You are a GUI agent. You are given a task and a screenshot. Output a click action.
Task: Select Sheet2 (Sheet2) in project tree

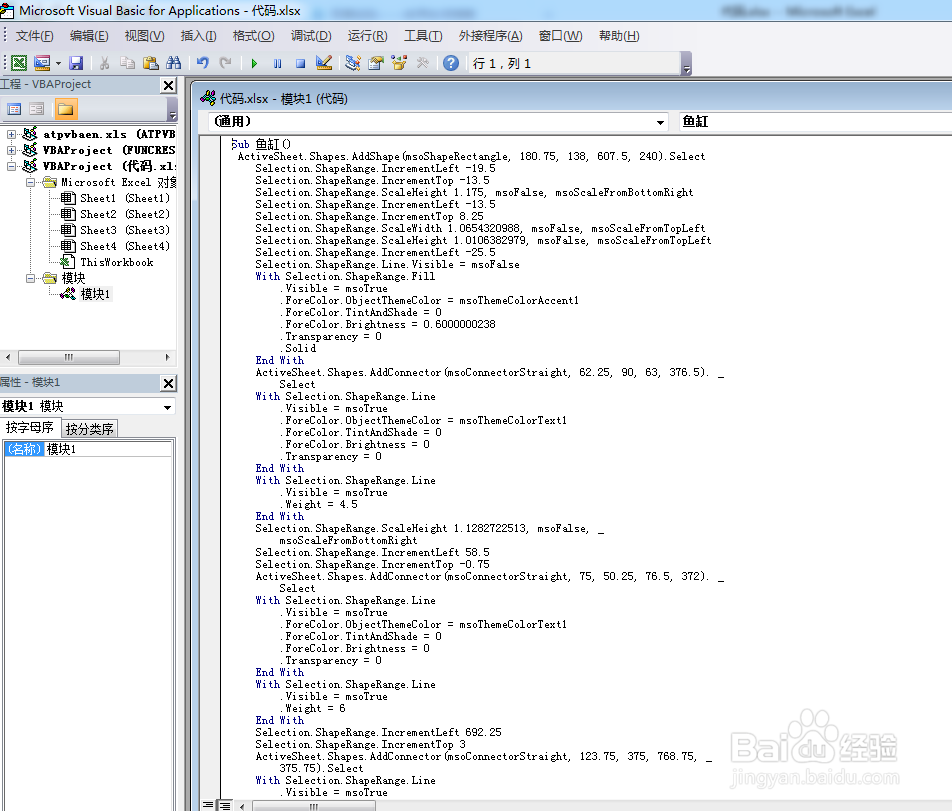tap(124, 214)
